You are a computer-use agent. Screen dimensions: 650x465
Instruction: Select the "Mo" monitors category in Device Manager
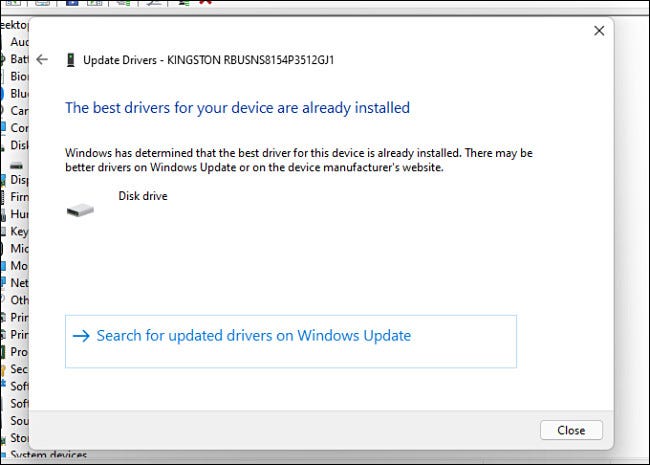tap(19, 266)
